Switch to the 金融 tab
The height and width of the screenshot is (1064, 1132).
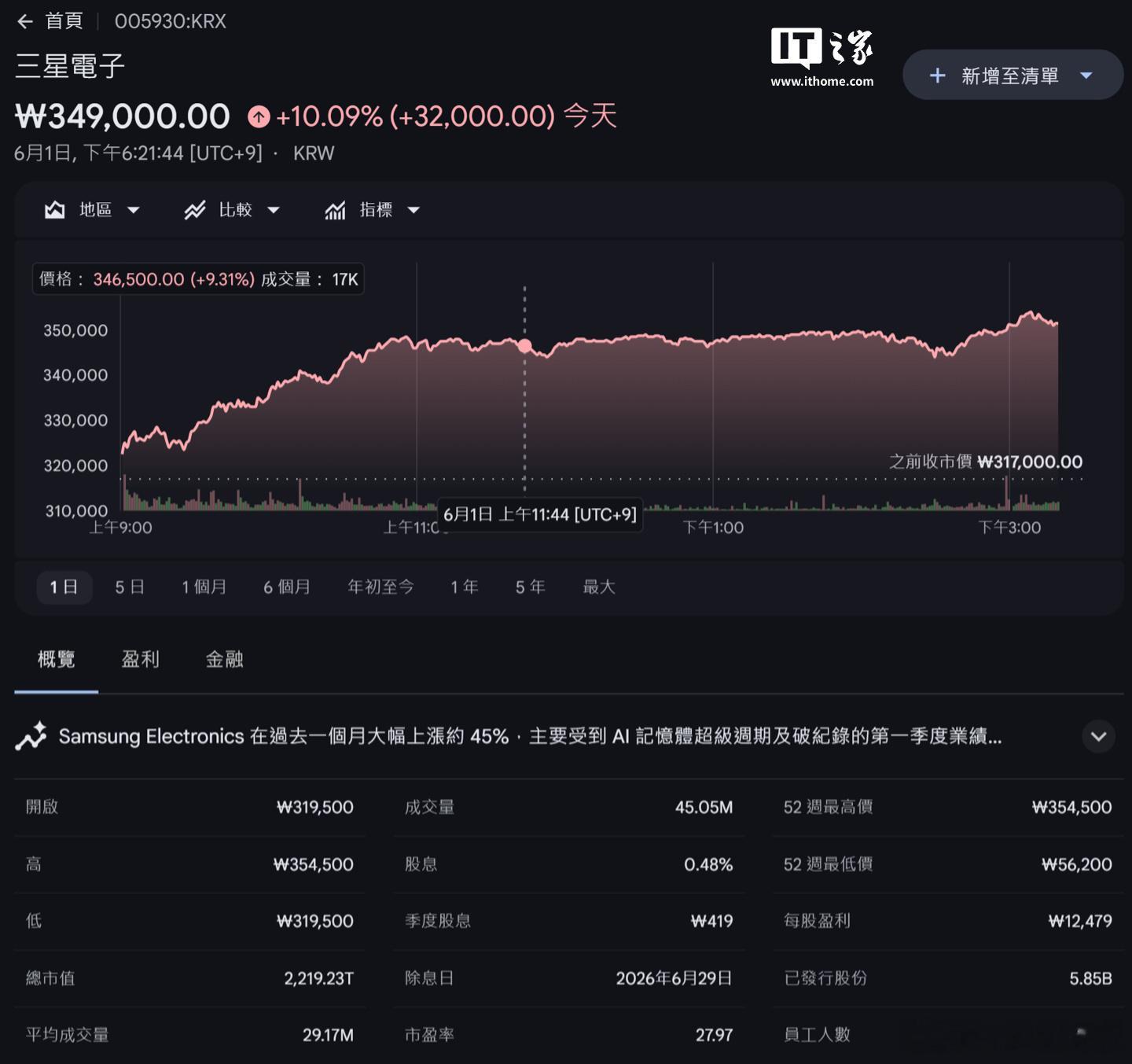pos(225,660)
